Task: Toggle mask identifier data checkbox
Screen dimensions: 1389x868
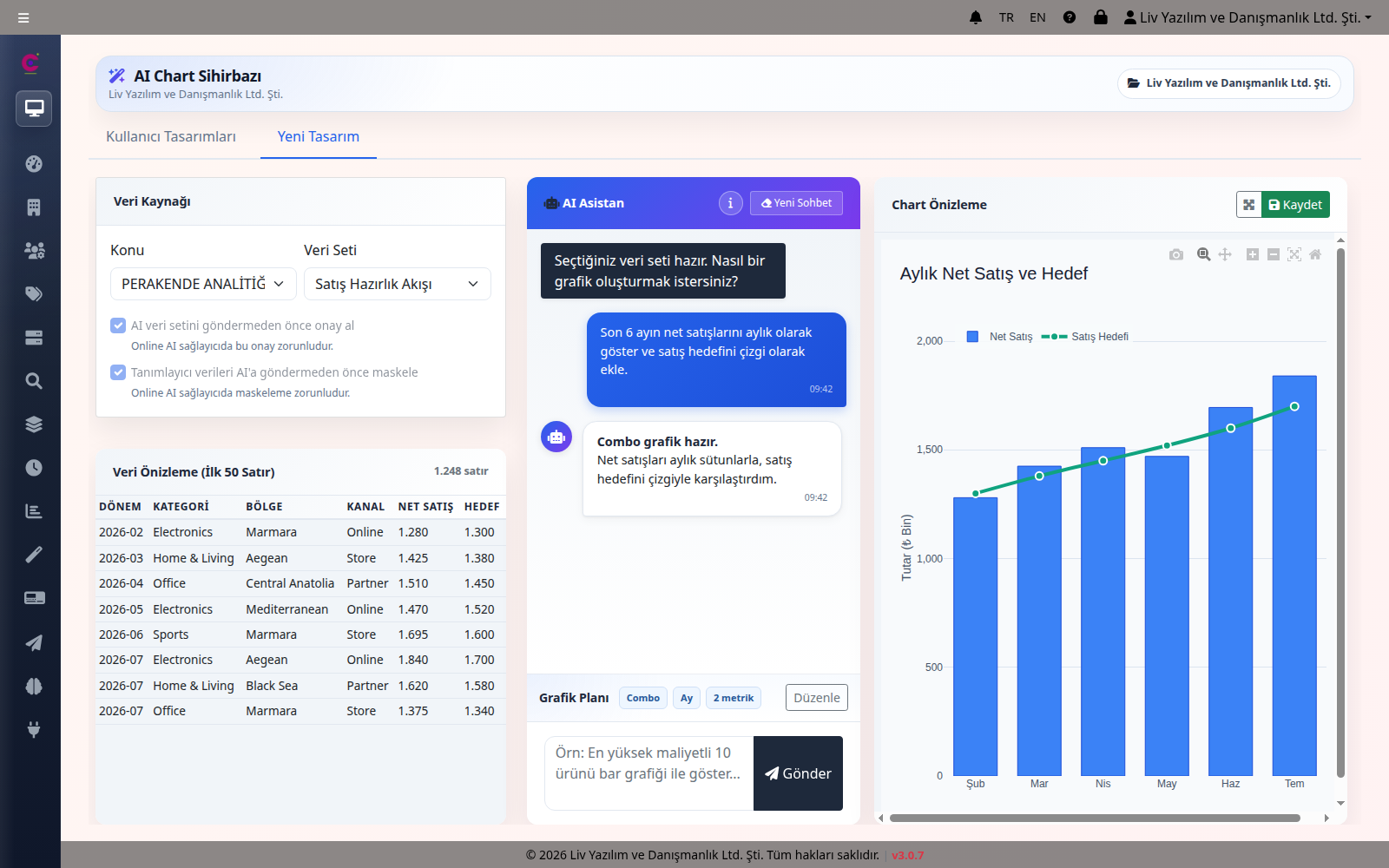Action: tap(118, 372)
